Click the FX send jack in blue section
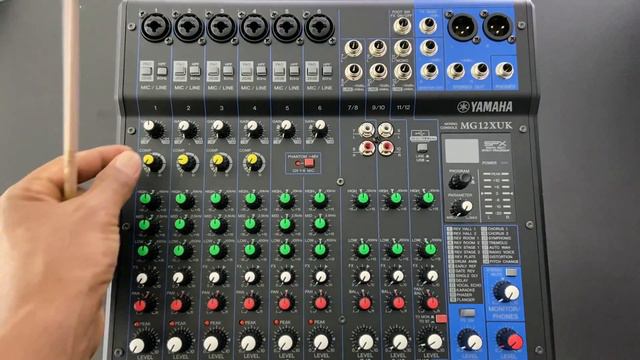The image size is (640, 360). 428,26
